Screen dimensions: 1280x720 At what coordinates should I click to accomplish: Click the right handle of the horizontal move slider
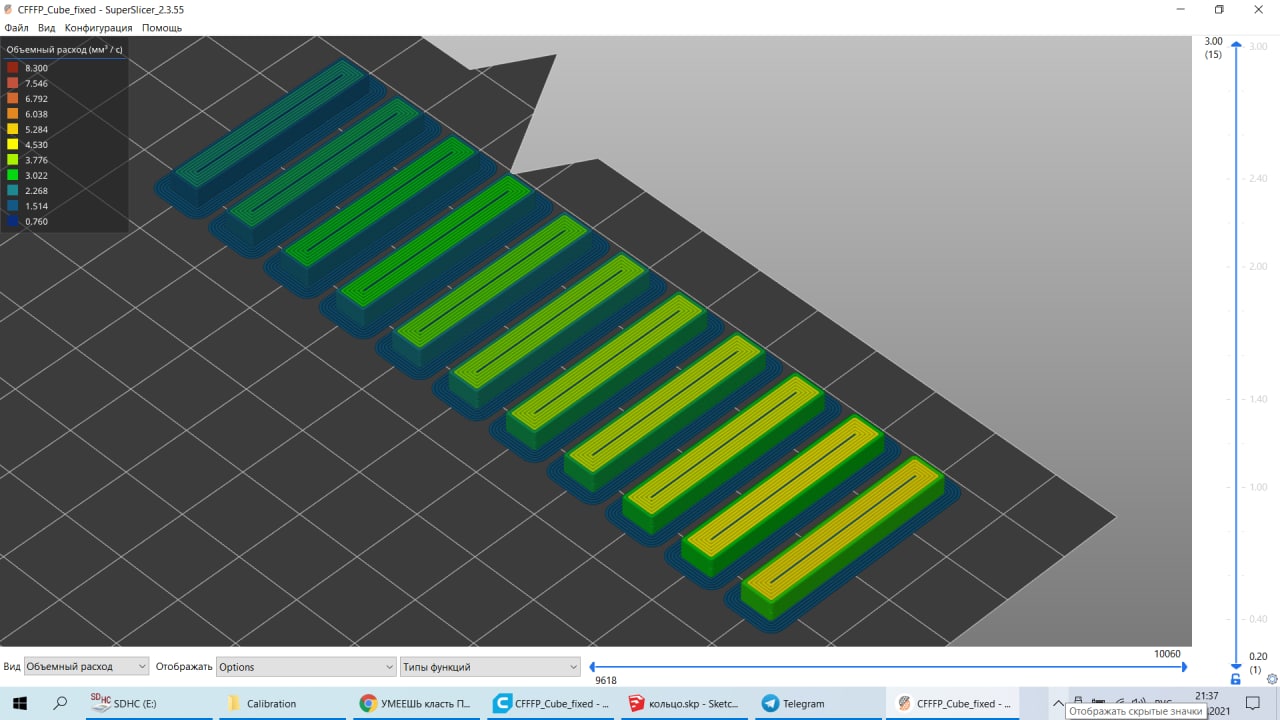point(1184,666)
